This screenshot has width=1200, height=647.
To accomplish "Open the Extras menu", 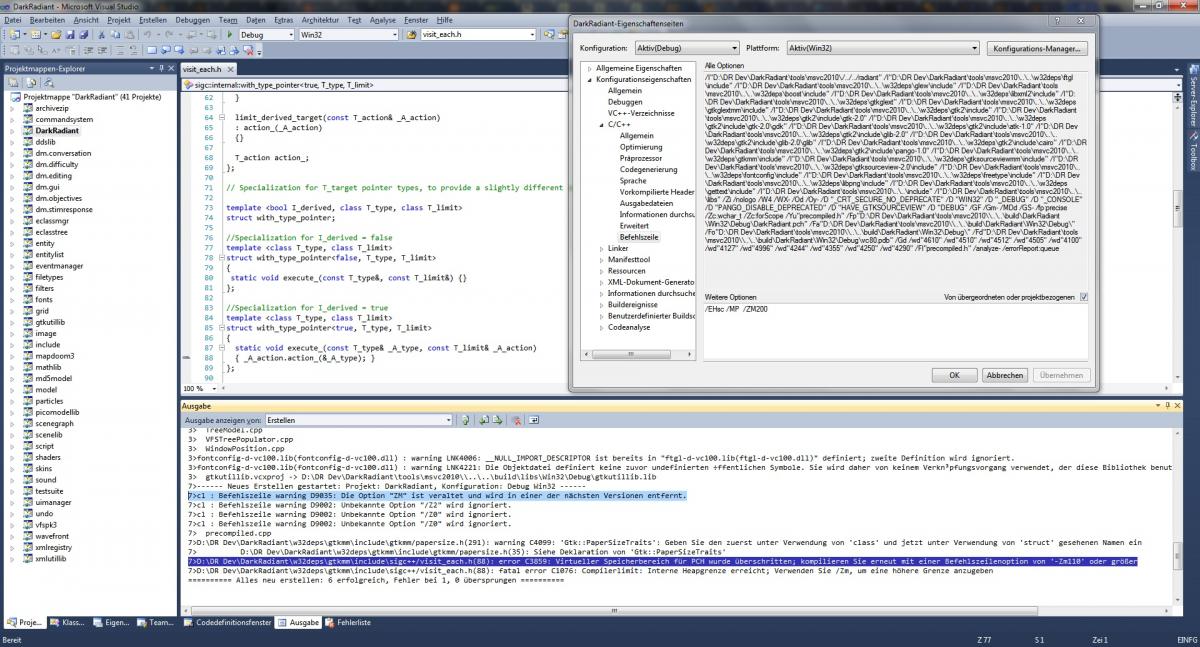I will [x=283, y=19].
